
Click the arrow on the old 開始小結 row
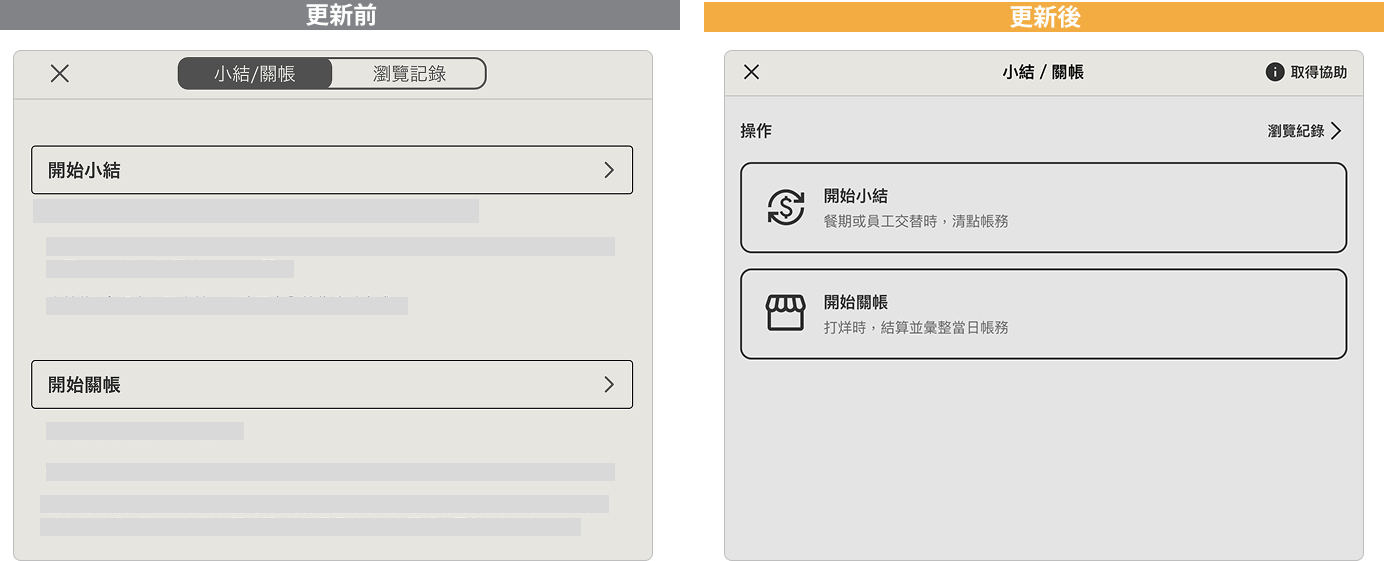[x=609, y=170]
